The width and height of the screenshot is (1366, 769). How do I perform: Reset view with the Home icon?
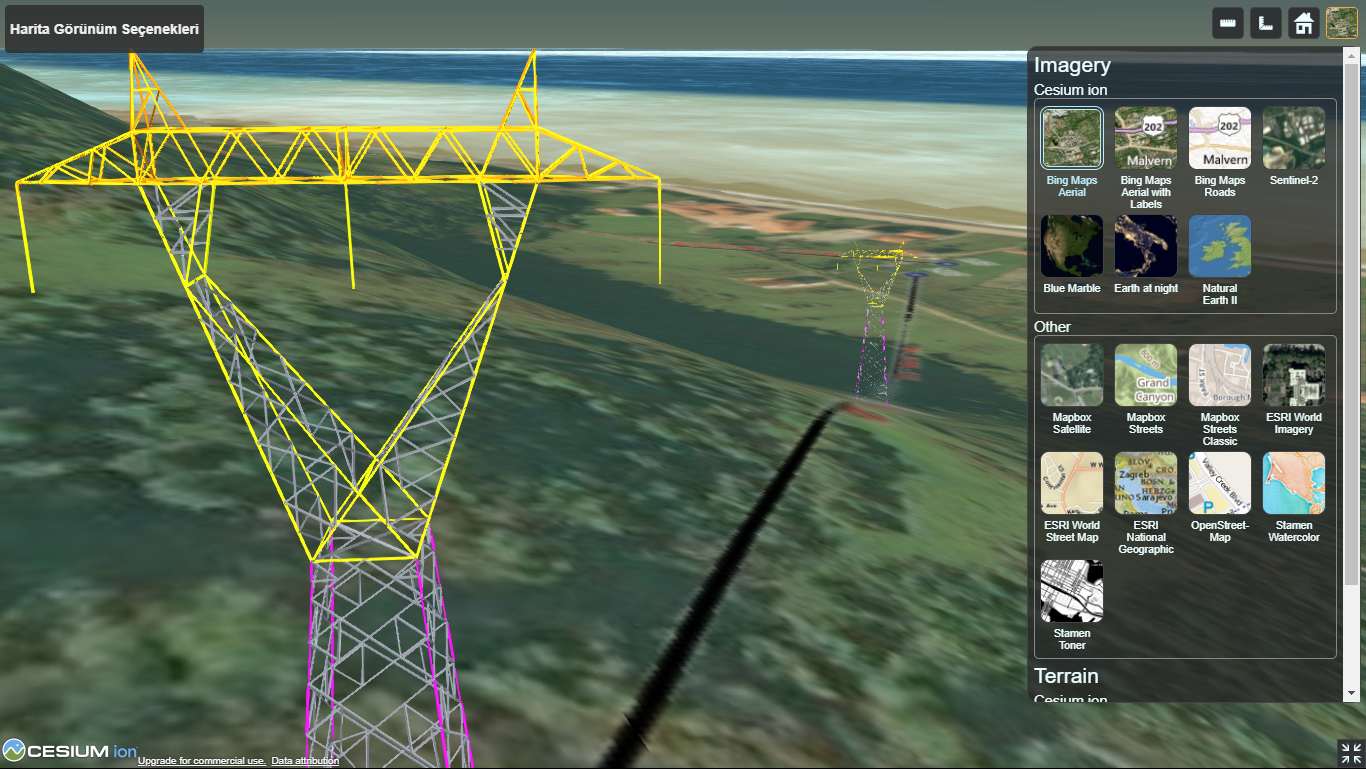(x=1304, y=23)
